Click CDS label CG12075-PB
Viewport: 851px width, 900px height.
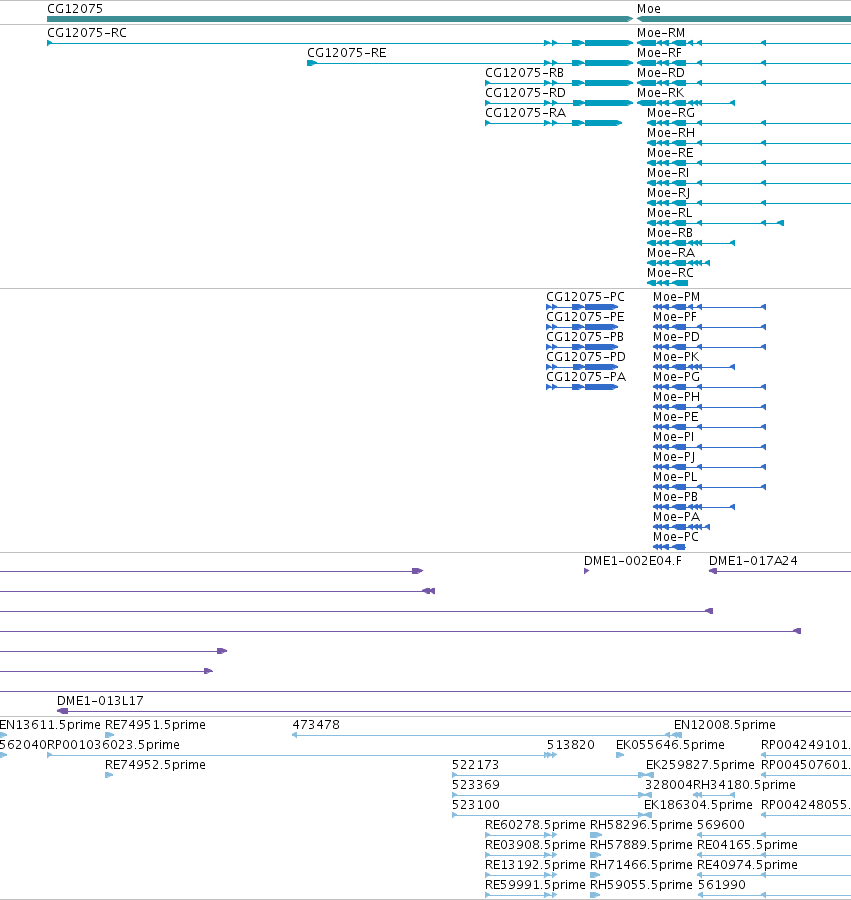[x=585, y=338]
